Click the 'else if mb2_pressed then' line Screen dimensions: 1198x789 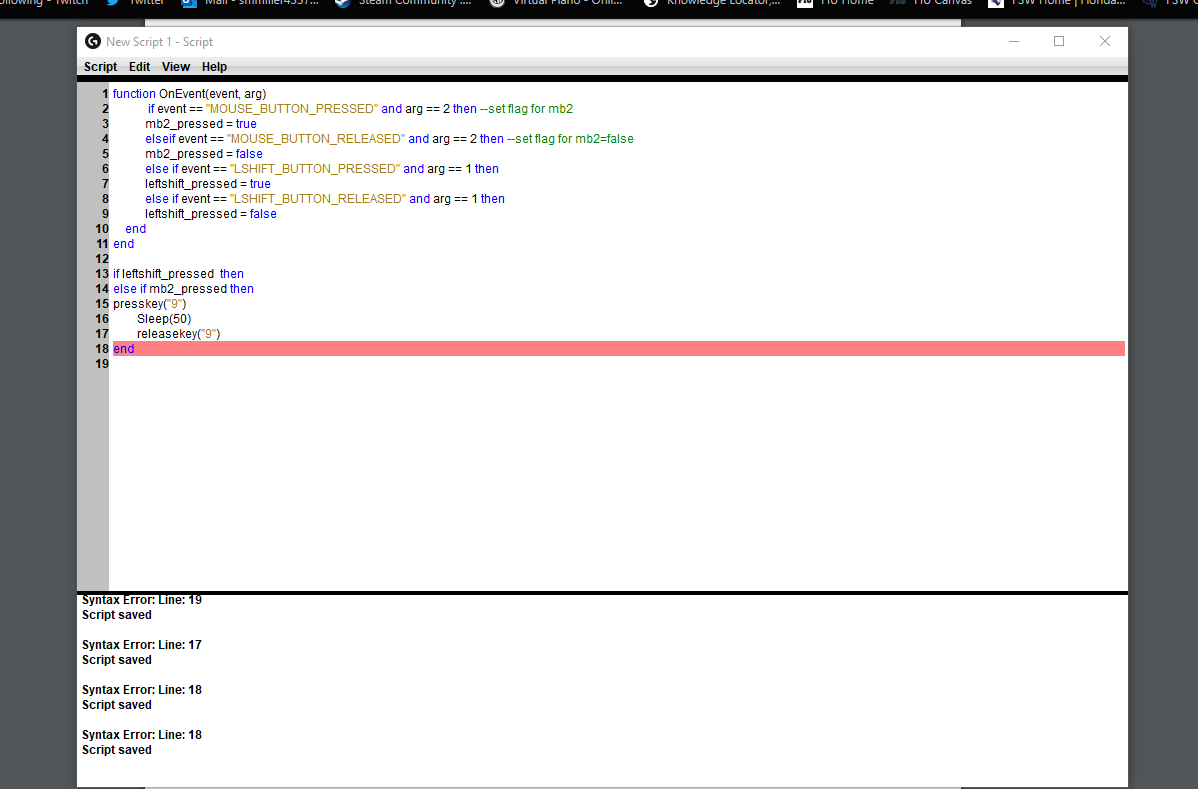coord(183,289)
